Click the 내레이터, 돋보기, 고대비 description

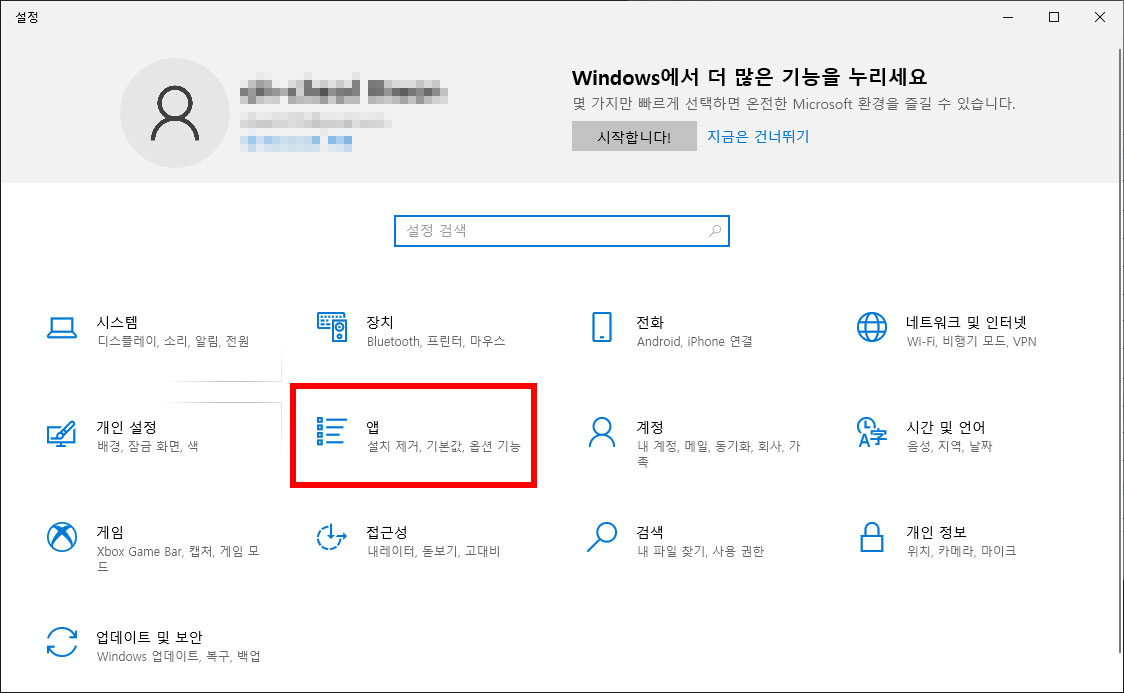[434, 551]
